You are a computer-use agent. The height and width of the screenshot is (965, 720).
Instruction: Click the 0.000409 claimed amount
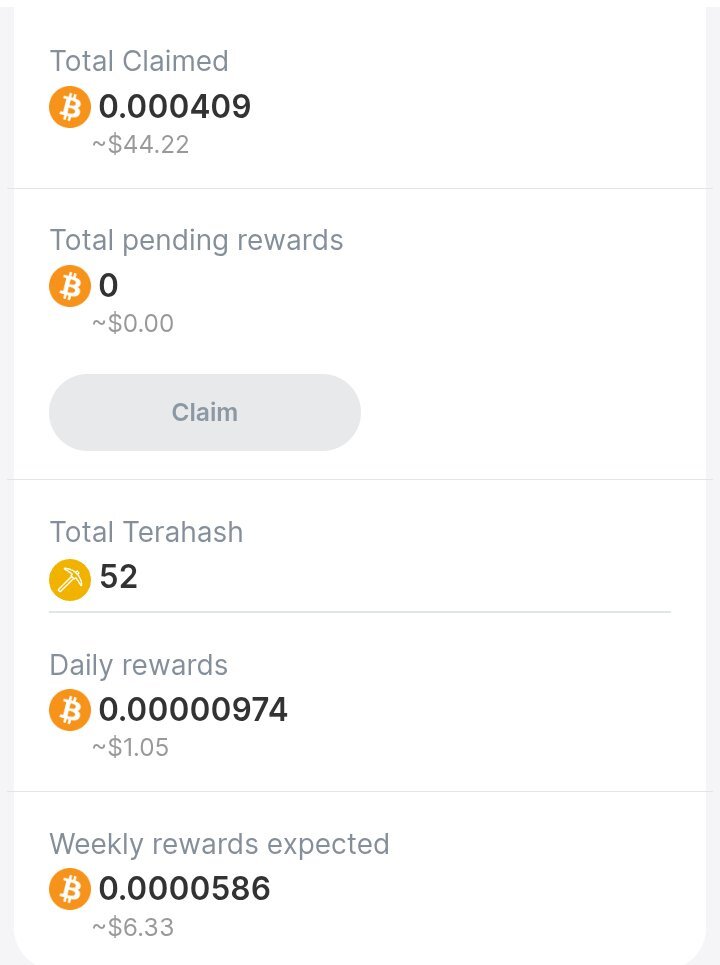click(x=175, y=106)
